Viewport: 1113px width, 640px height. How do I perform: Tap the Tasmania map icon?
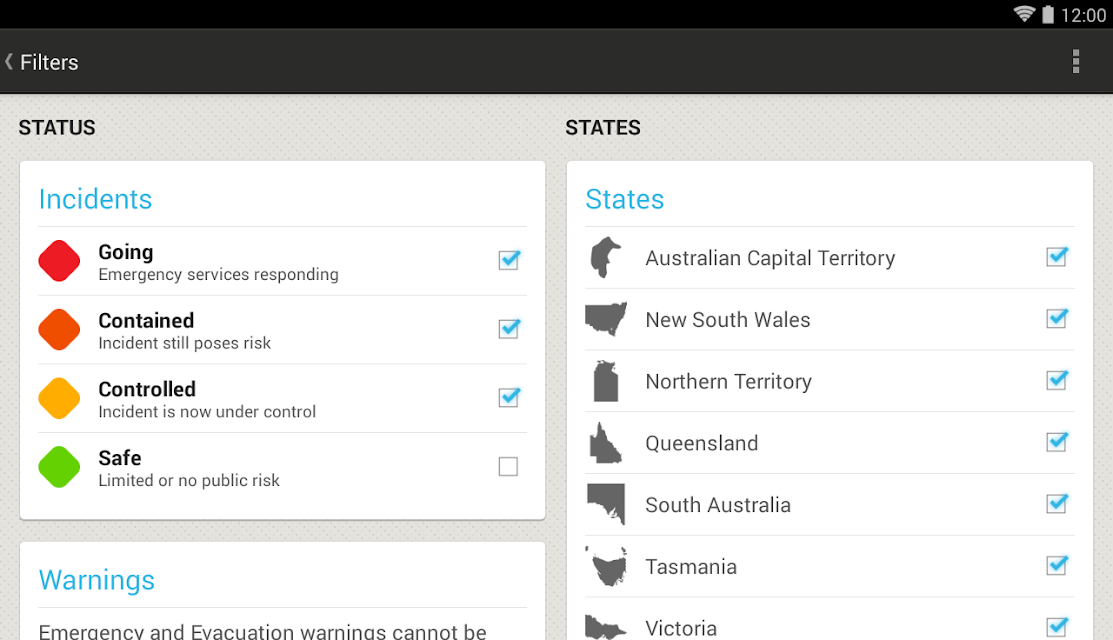(606, 567)
